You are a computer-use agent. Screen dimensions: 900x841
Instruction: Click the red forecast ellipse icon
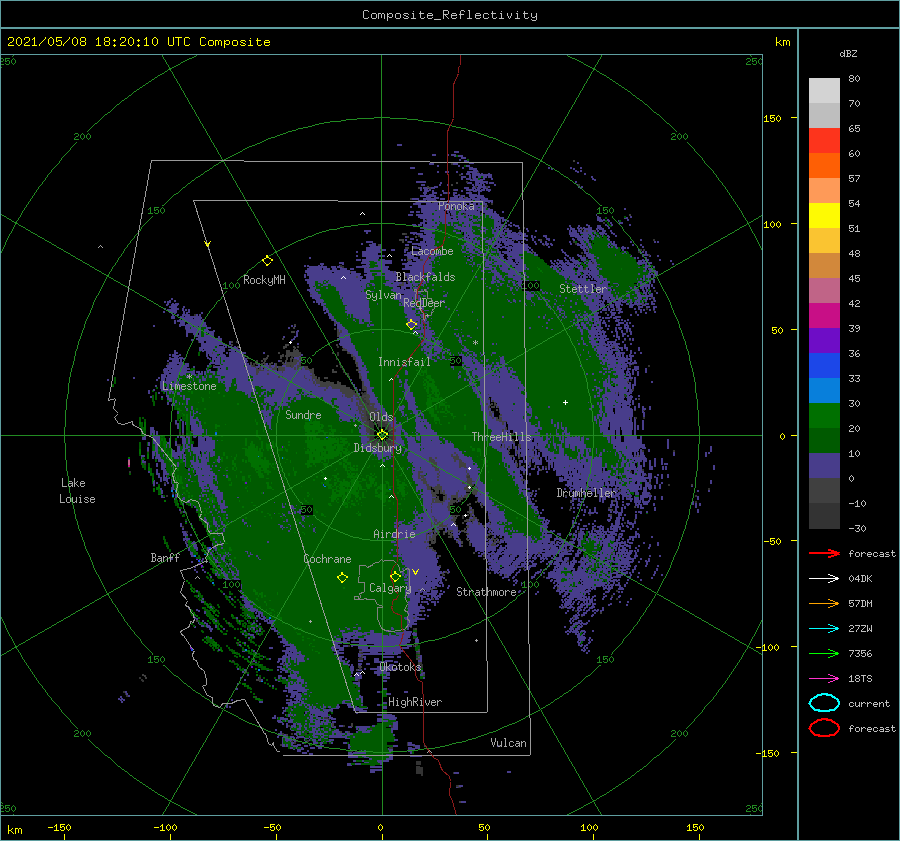point(824,728)
